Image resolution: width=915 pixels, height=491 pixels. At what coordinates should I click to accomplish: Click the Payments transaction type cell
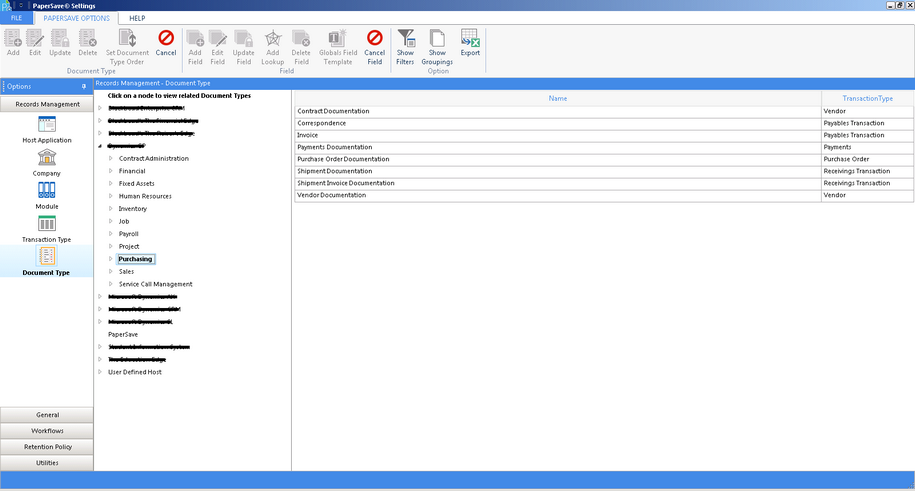867,147
